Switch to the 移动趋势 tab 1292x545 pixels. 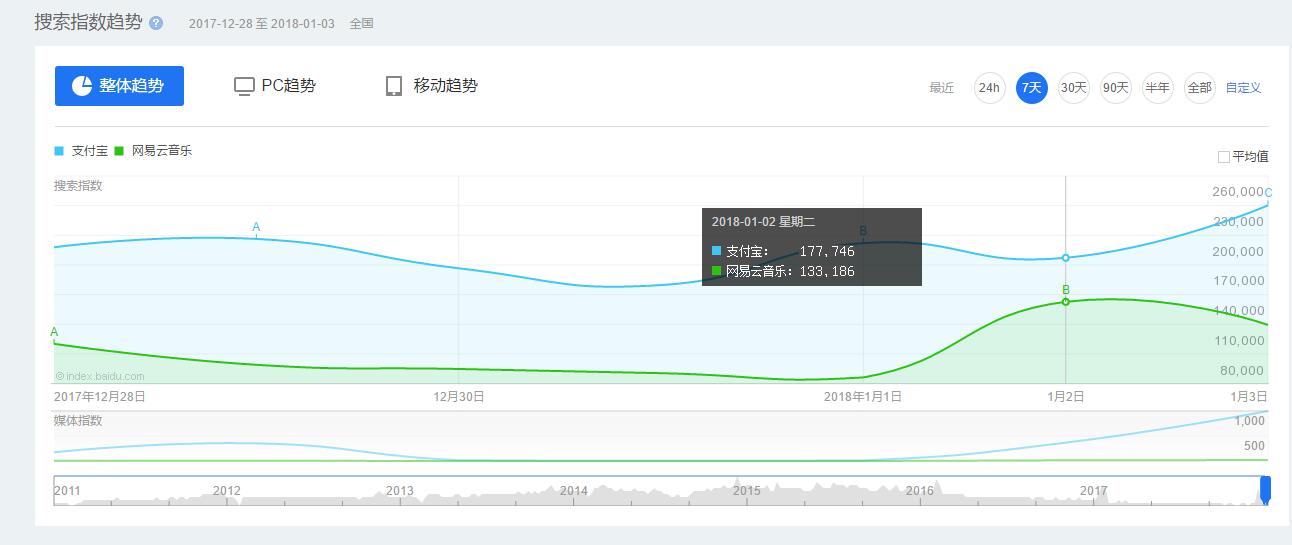coord(445,86)
